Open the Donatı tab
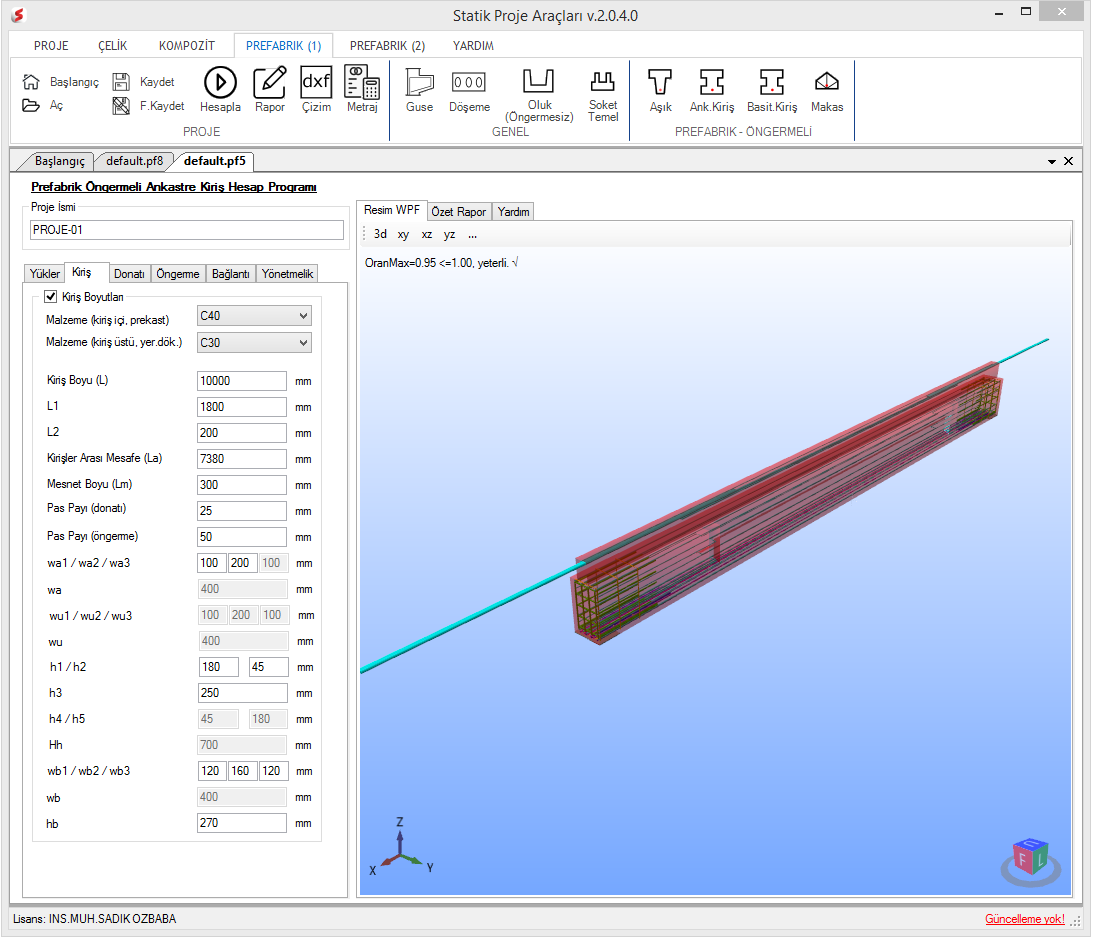Image resolution: width=1093 pixels, height=938 pixels. (x=130, y=274)
